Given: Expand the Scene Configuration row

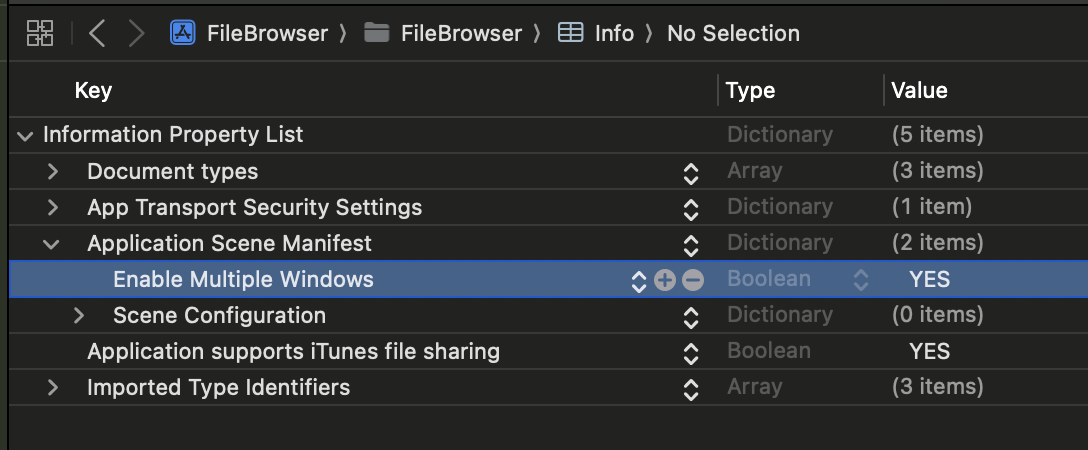Looking at the screenshot, I should pyautogui.click(x=78, y=315).
